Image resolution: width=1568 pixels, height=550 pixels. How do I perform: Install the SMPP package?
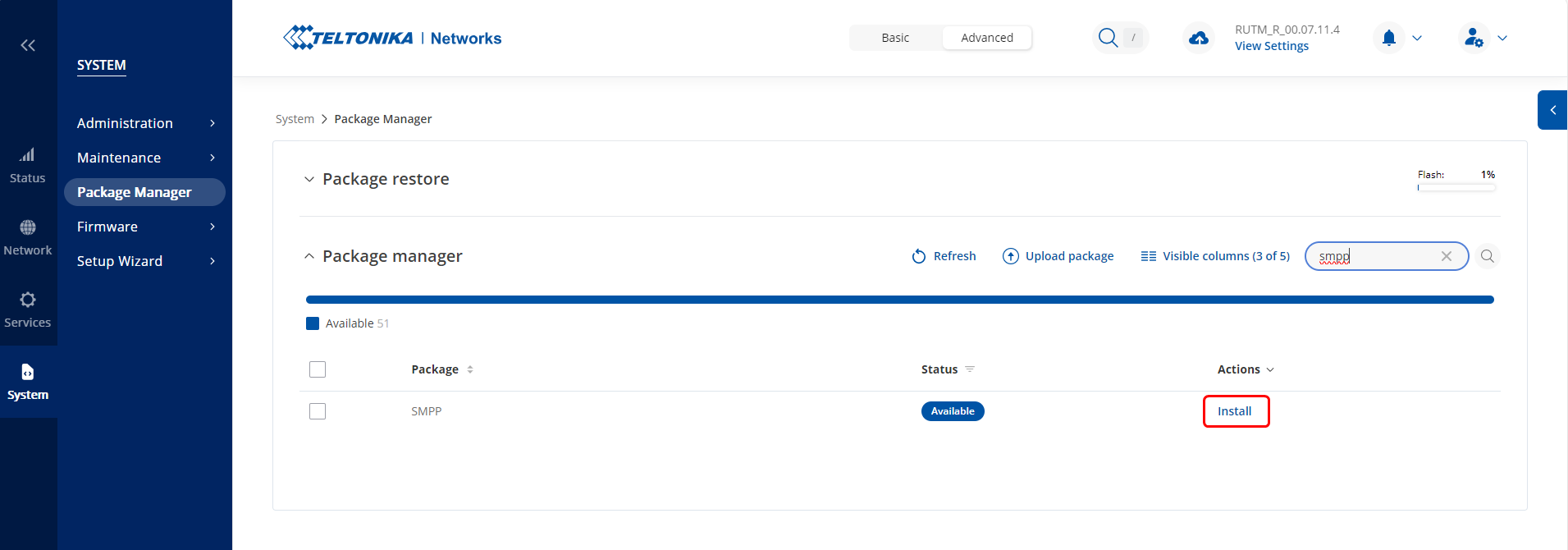[1235, 411]
